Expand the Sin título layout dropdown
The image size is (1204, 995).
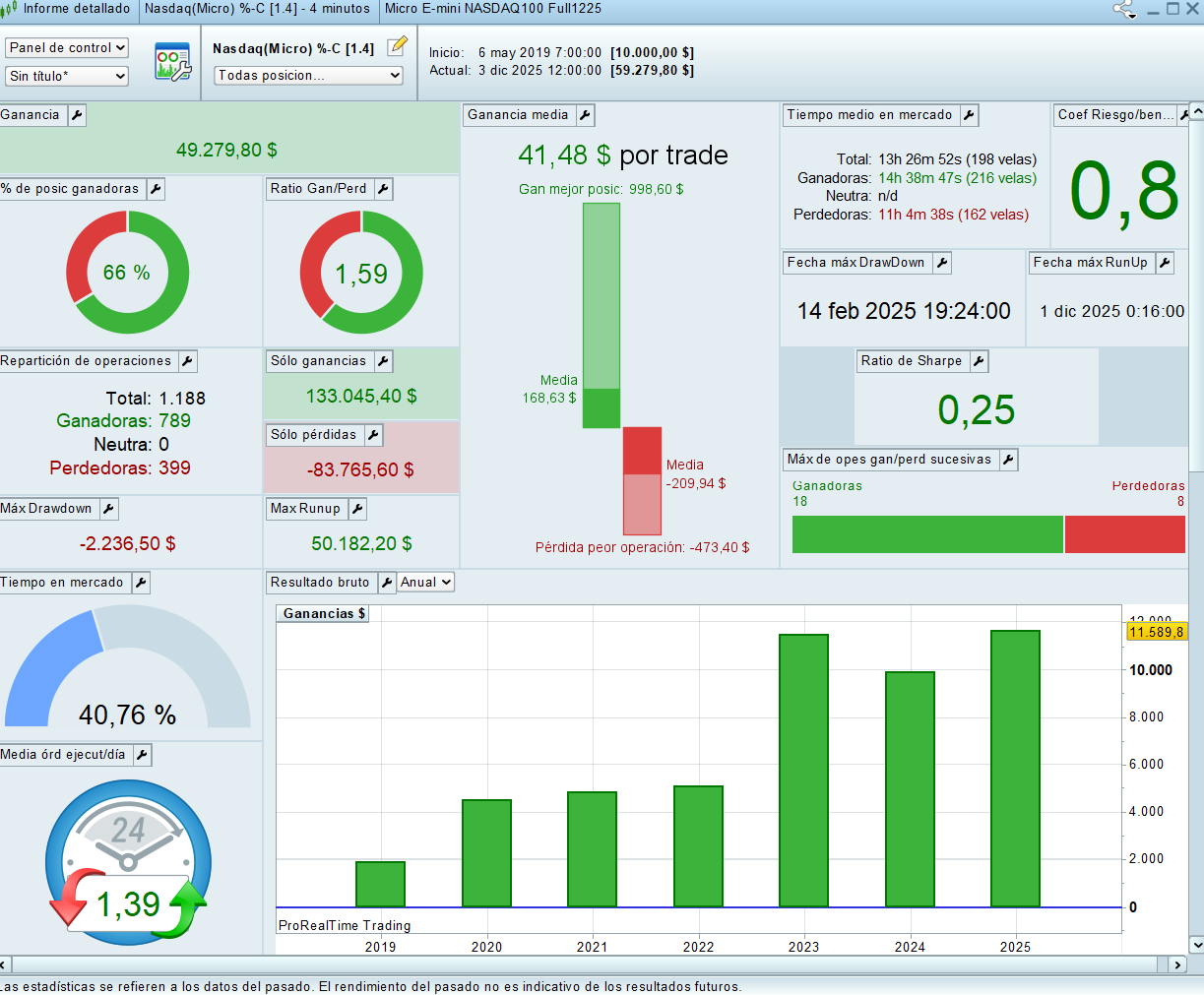[67, 76]
